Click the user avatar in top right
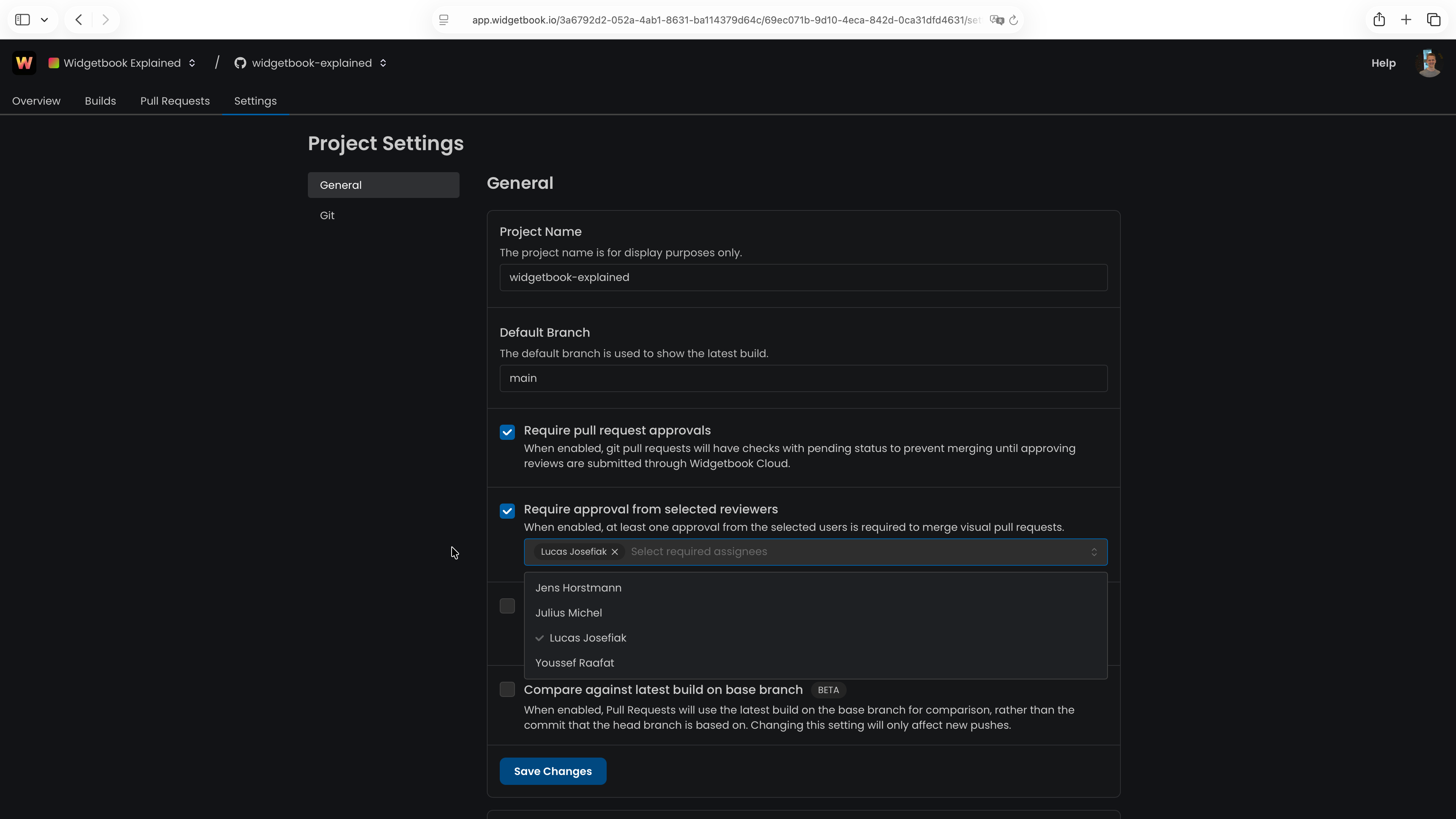The width and height of the screenshot is (1456, 819). click(x=1429, y=63)
